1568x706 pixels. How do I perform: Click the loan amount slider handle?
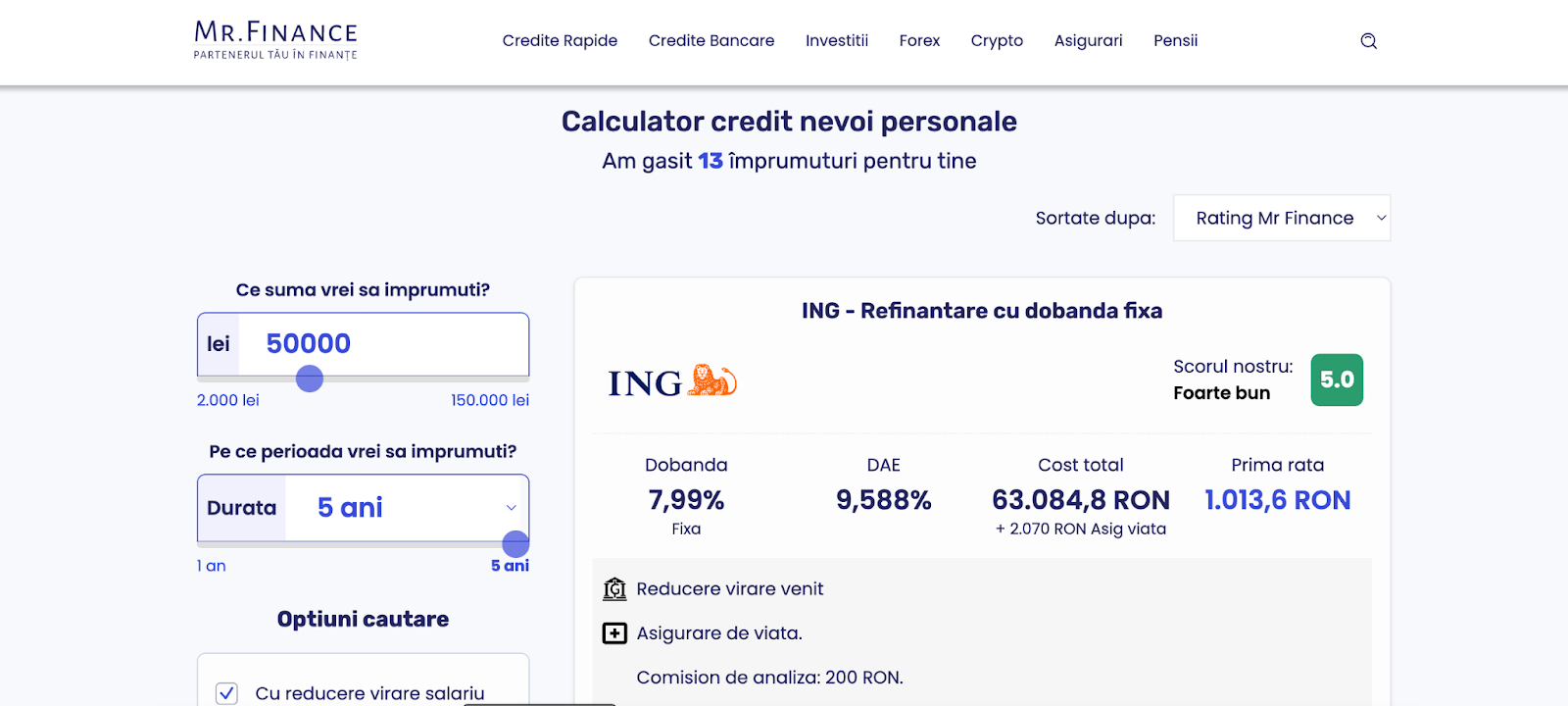tap(310, 378)
